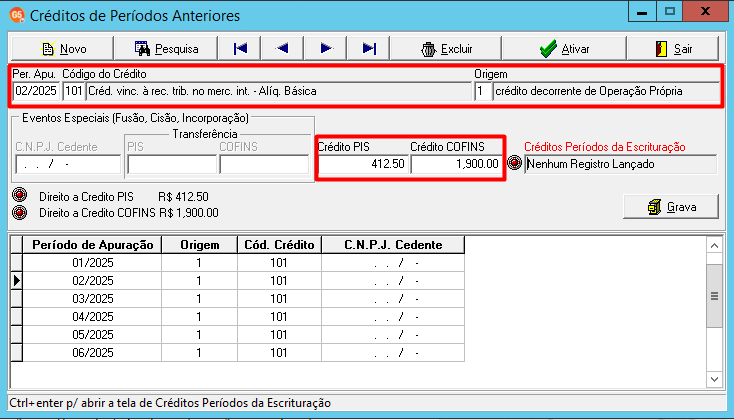Viewport: 734px width, 420px height.
Task: Go to next record arrow
Action: tap(325, 49)
